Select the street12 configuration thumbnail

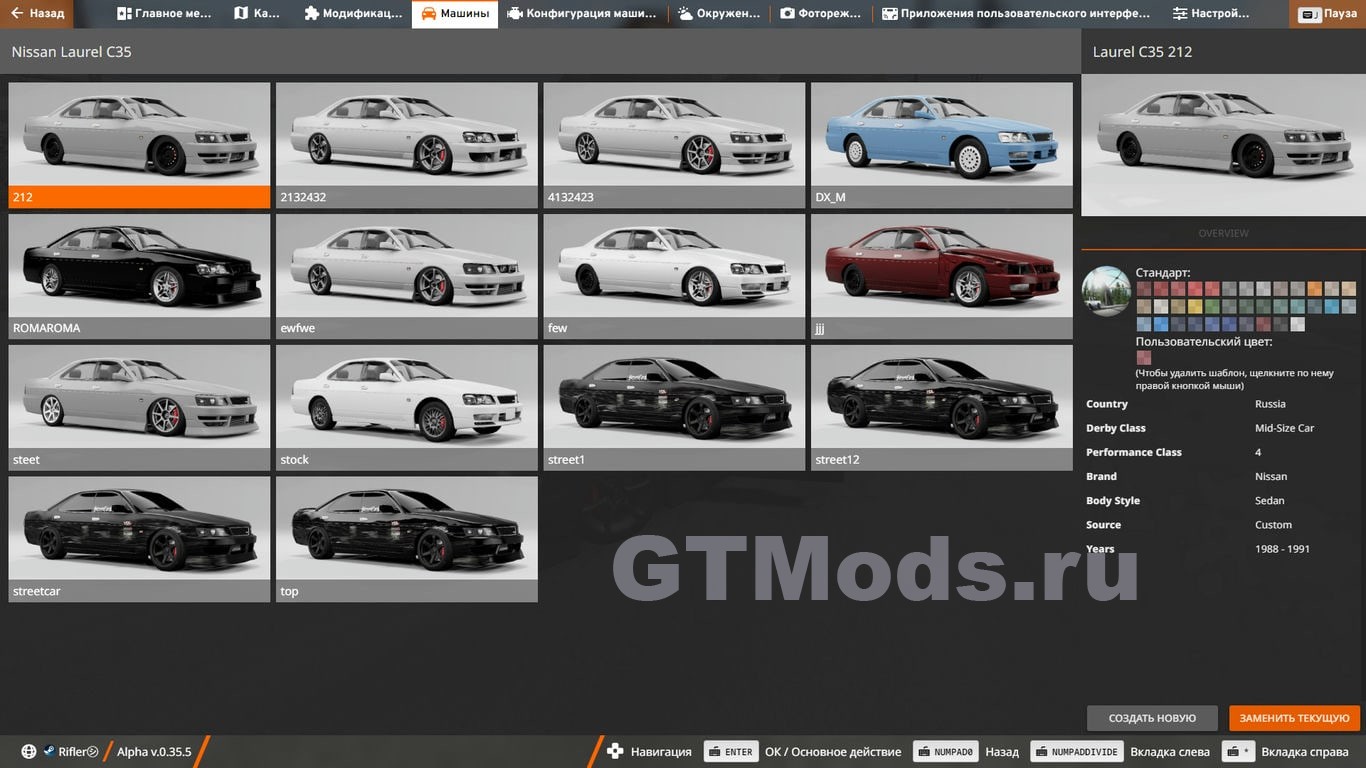coord(942,408)
